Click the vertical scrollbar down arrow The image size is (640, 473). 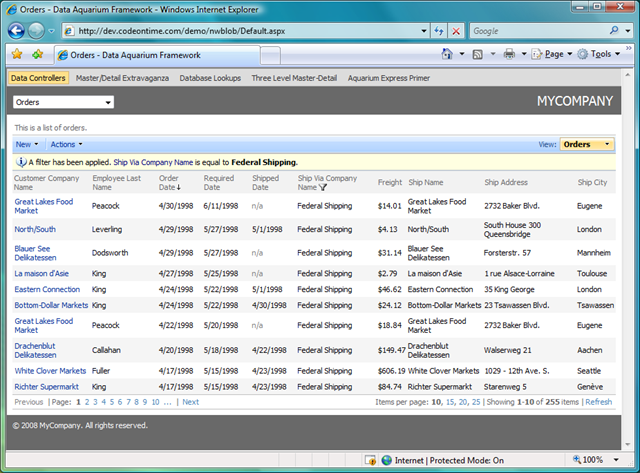coord(628,444)
